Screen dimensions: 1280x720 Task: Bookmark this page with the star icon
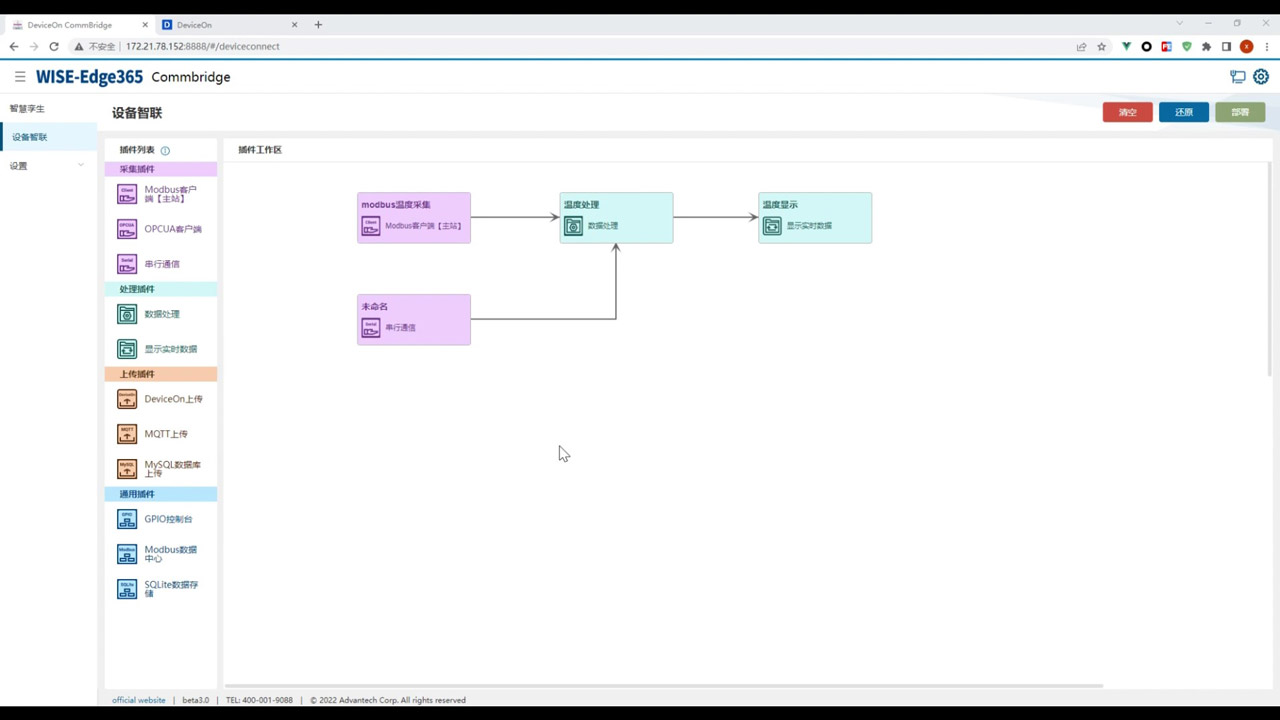click(1102, 46)
